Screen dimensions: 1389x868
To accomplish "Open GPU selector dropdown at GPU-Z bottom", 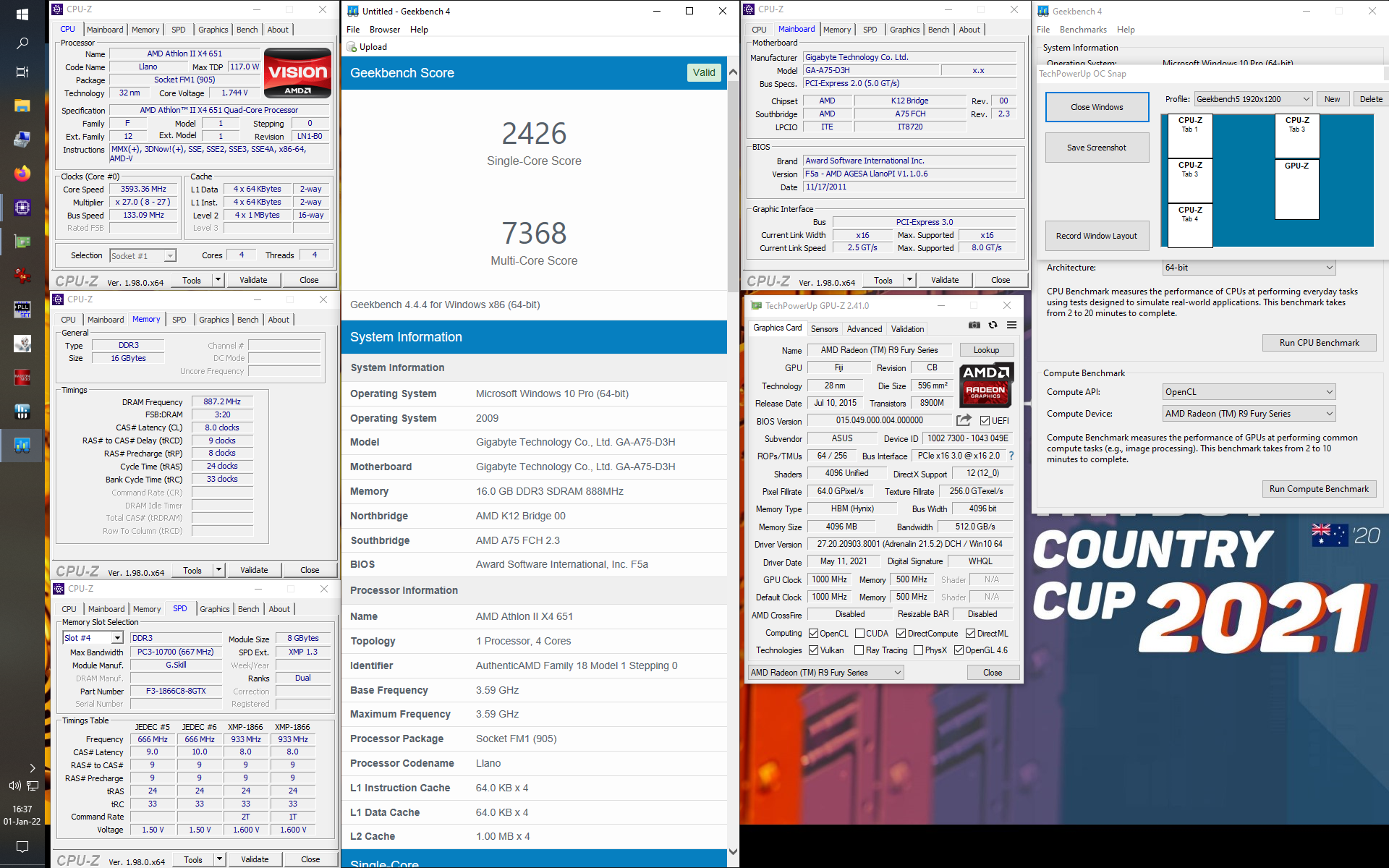I will tap(825, 673).
